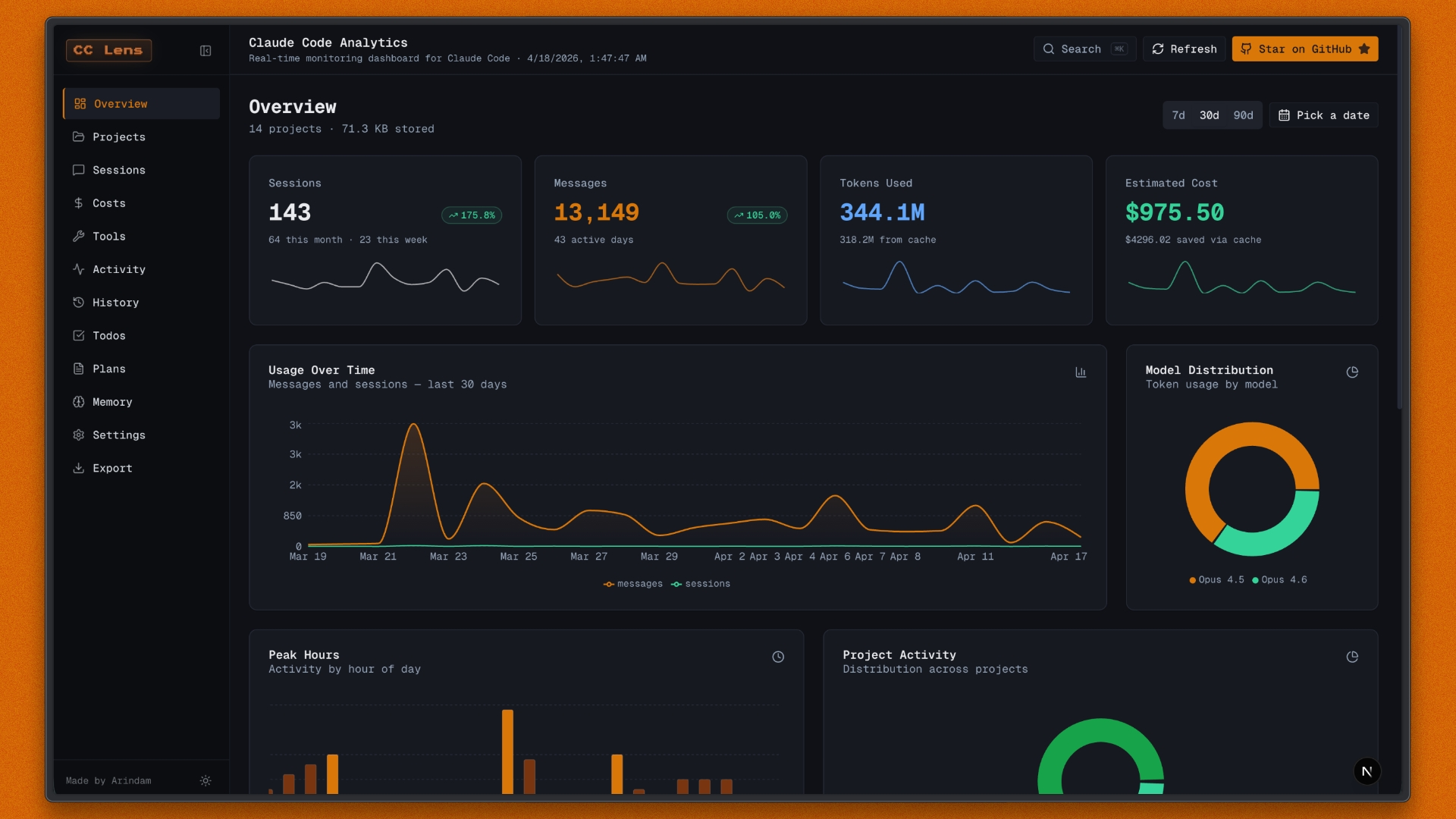Open Activity with the pulse icon
Screen dimensions: 1456x819
(x=79, y=269)
